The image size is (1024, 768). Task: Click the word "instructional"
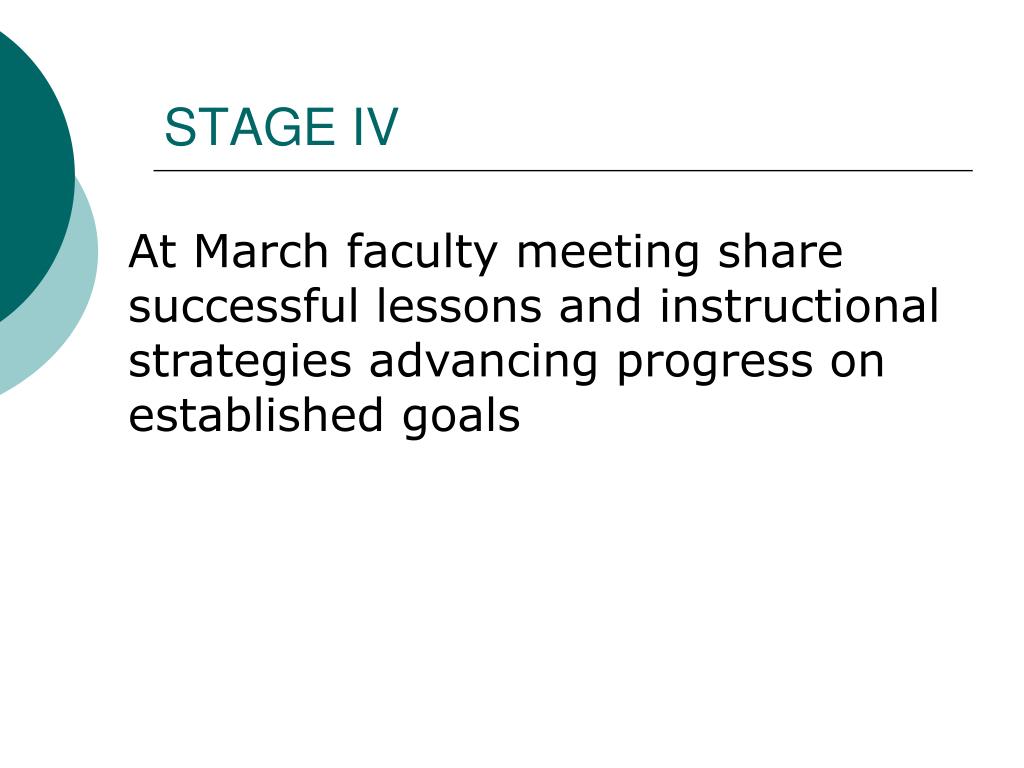point(799,306)
